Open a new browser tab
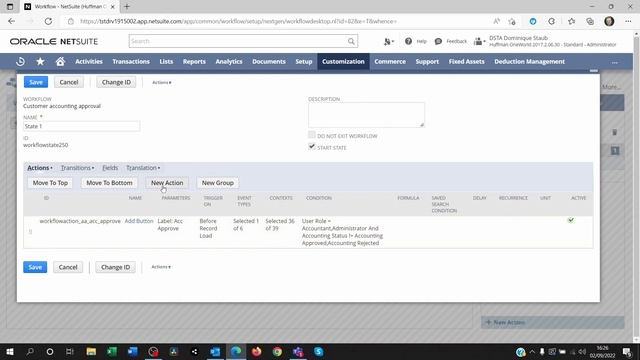The width and height of the screenshot is (640, 360). (x=127, y=7)
